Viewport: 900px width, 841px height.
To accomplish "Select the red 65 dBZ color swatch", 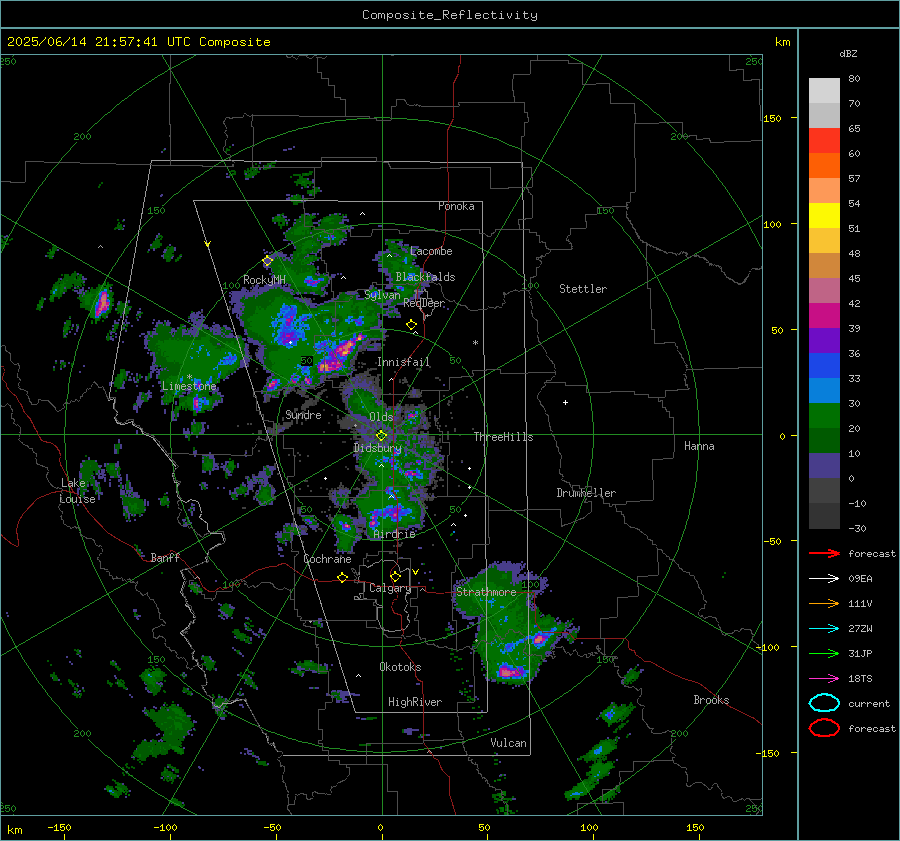I will (x=824, y=140).
